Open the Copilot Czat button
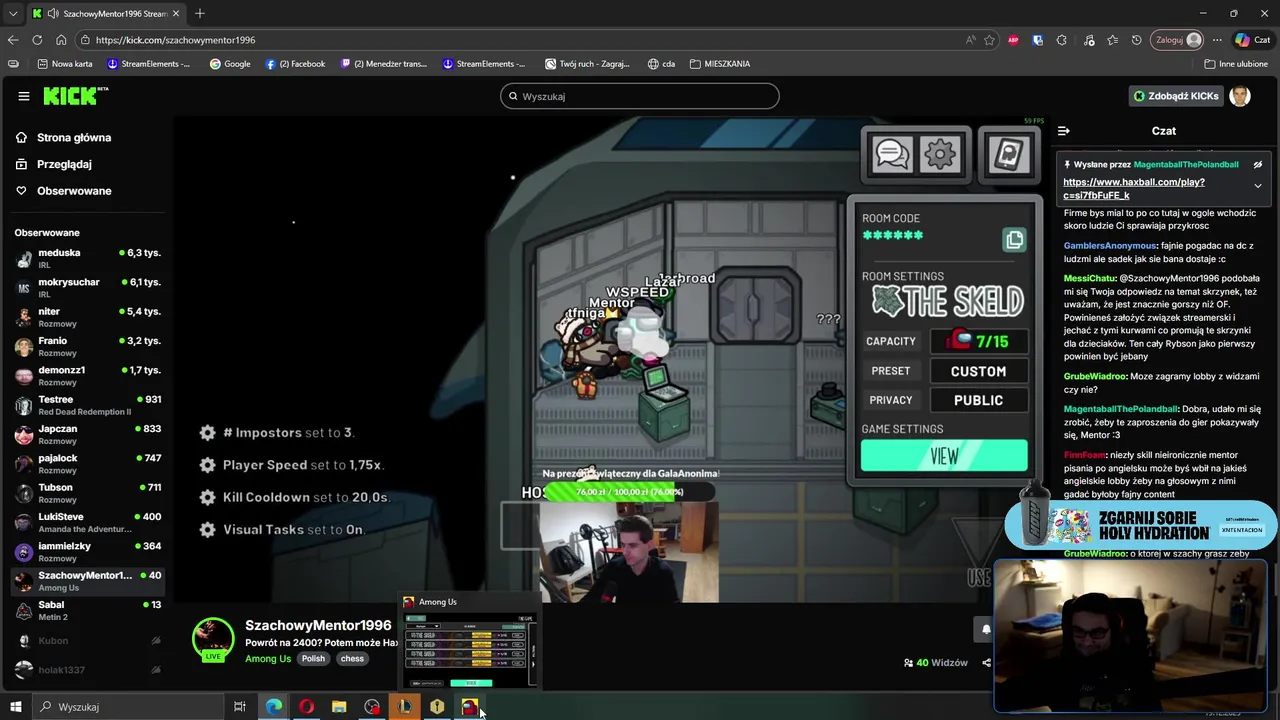 click(1252, 40)
